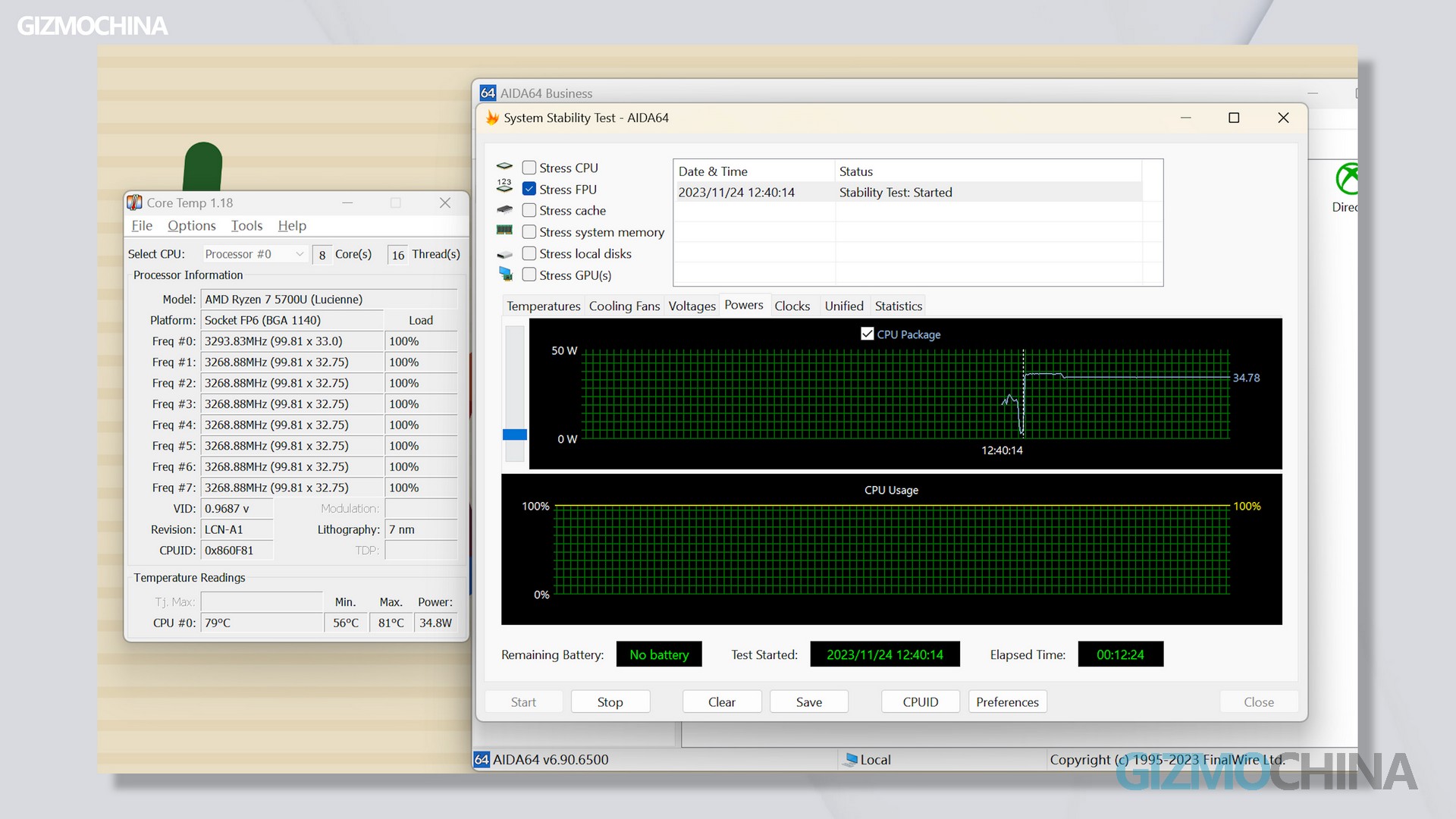Open the Select CPU Processor #0 dropdown
1456x819 pixels.
pos(254,254)
